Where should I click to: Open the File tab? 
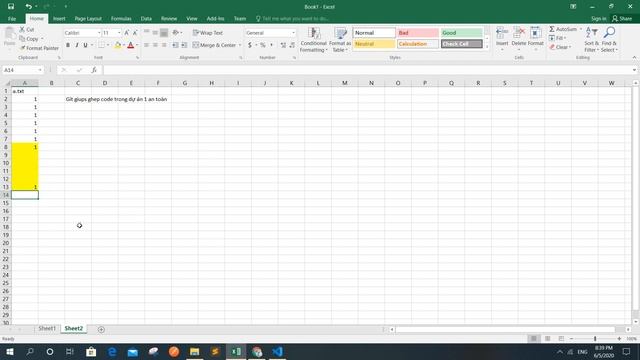point(12,18)
